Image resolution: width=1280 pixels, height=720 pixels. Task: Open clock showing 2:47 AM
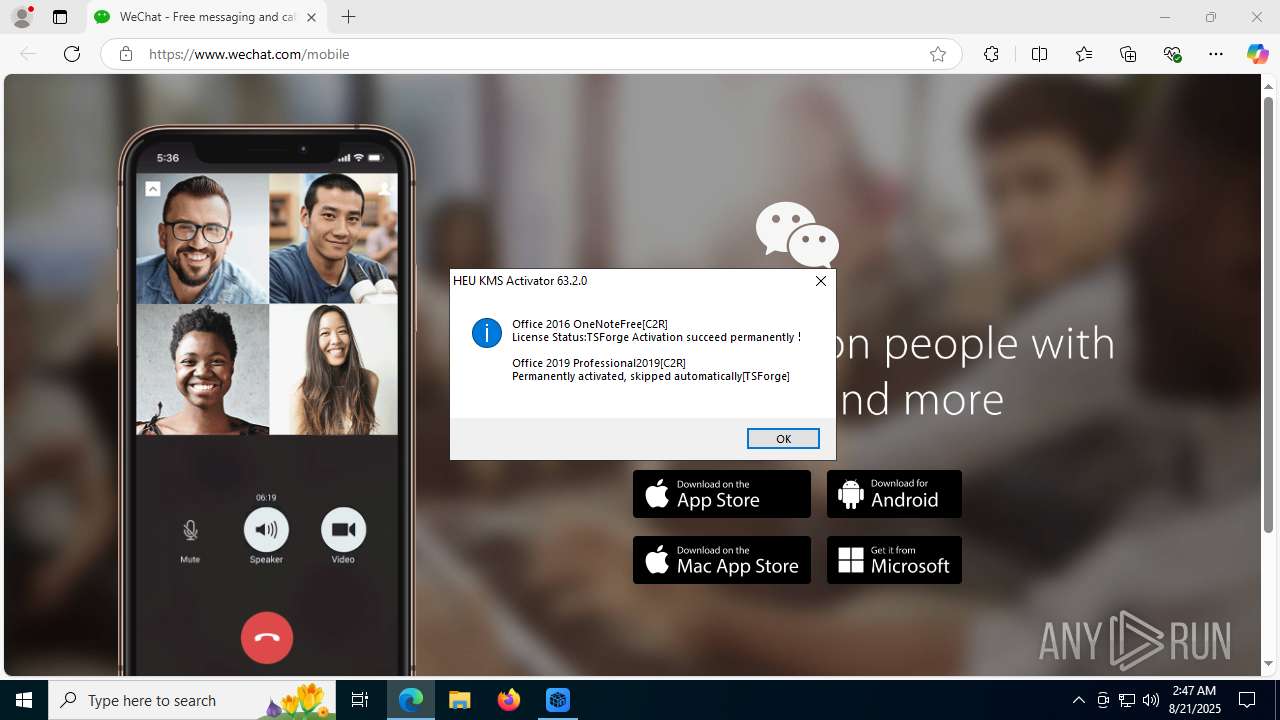pos(1194,700)
